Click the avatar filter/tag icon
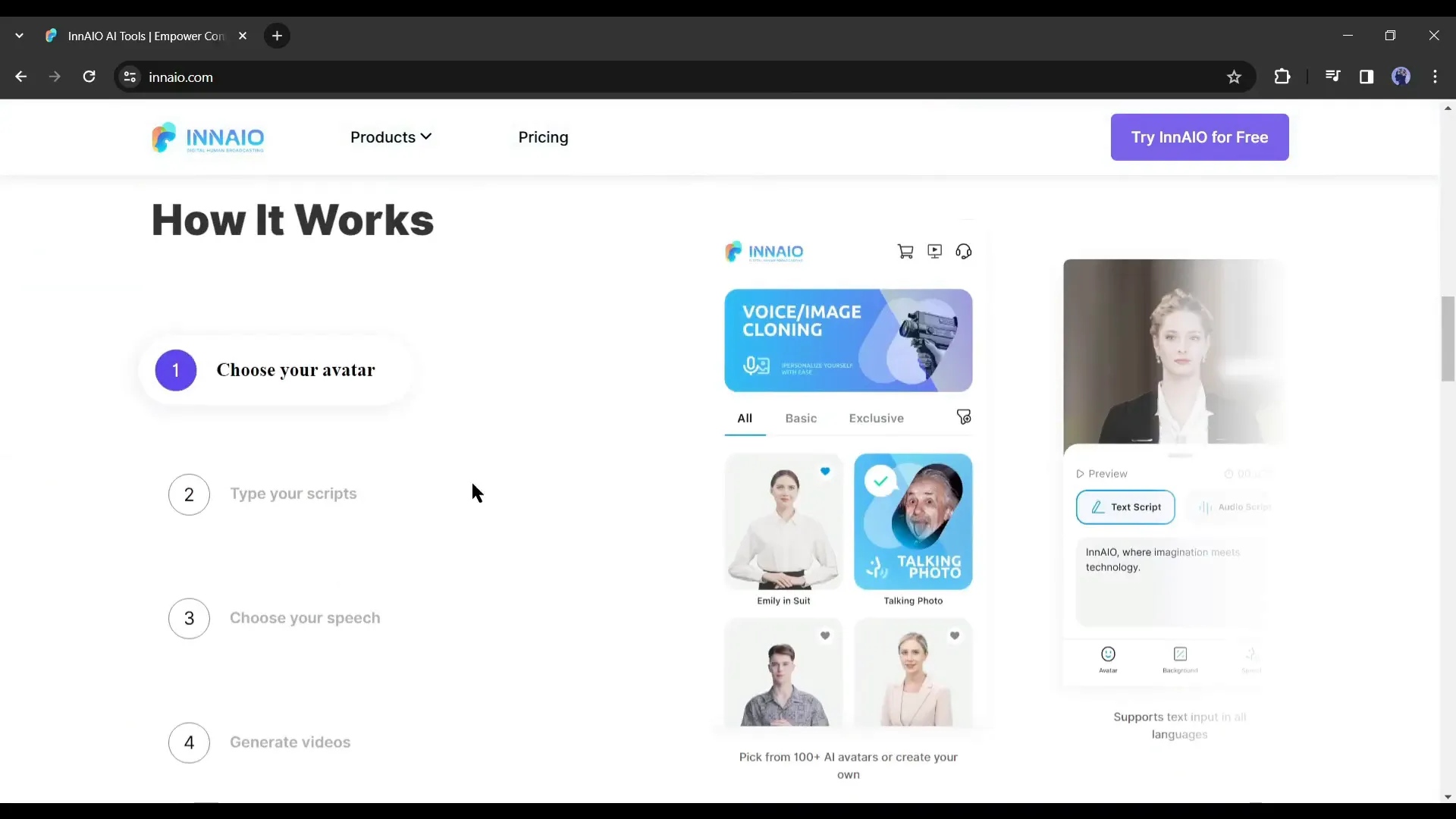The image size is (1456, 819). 963,417
